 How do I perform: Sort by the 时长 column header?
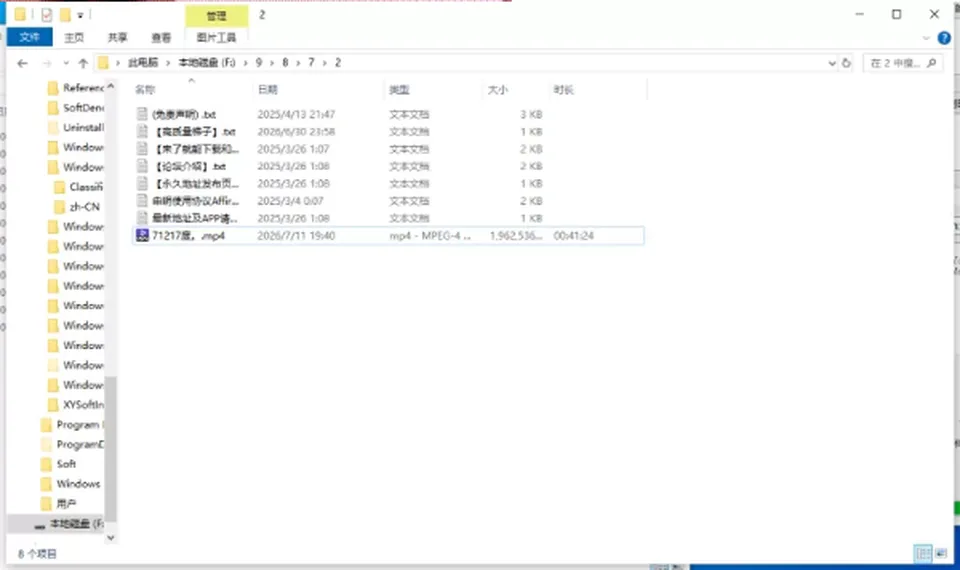pos(598,89)
